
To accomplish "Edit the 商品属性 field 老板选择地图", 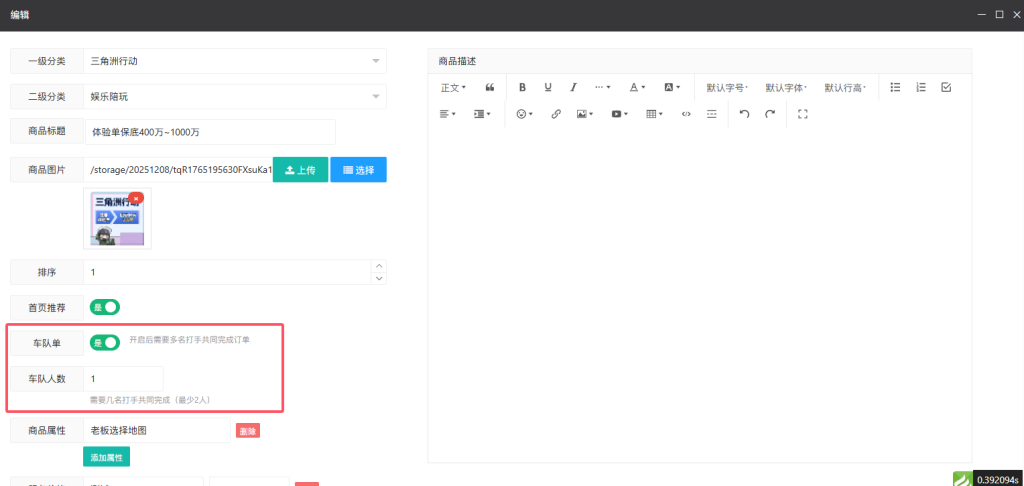I will point(157,430).
